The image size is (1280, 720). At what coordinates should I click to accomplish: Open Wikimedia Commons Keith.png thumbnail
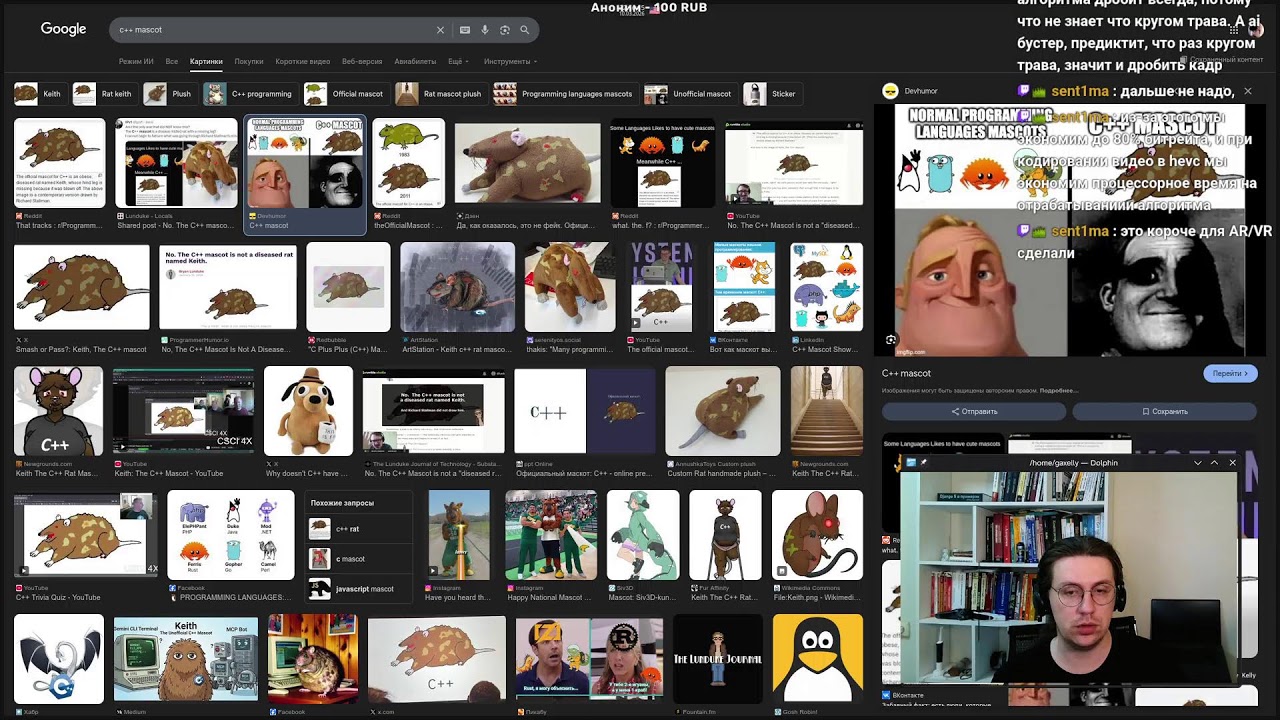point(817,534)
